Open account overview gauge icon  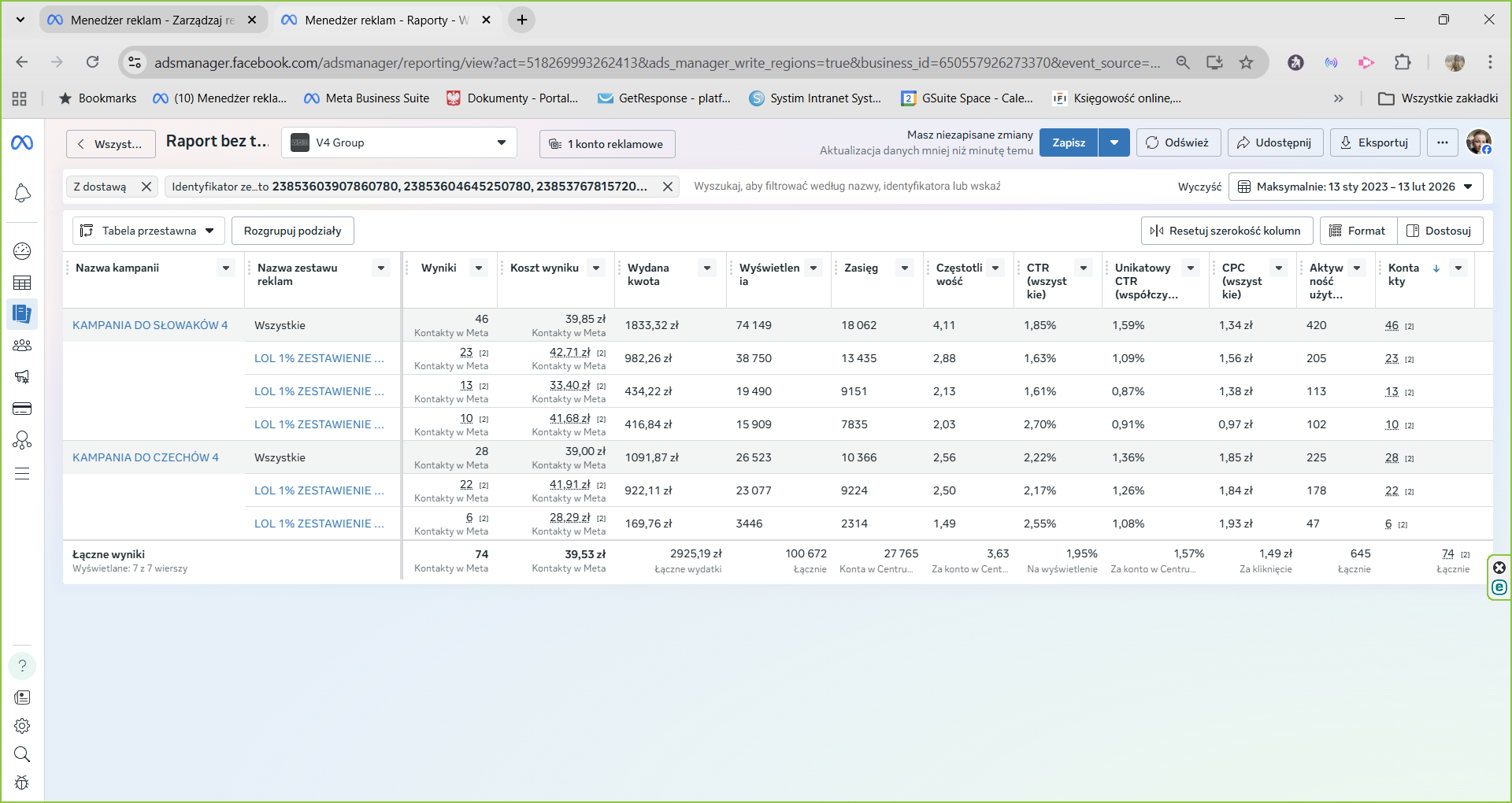point(22,251)
